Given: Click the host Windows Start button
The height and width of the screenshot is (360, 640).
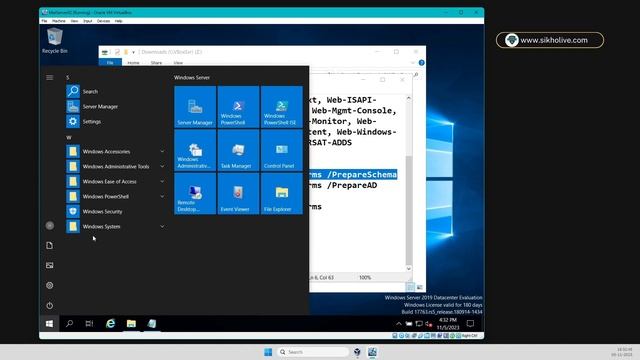Looking at the screenshot, I should tap(268, 352).
